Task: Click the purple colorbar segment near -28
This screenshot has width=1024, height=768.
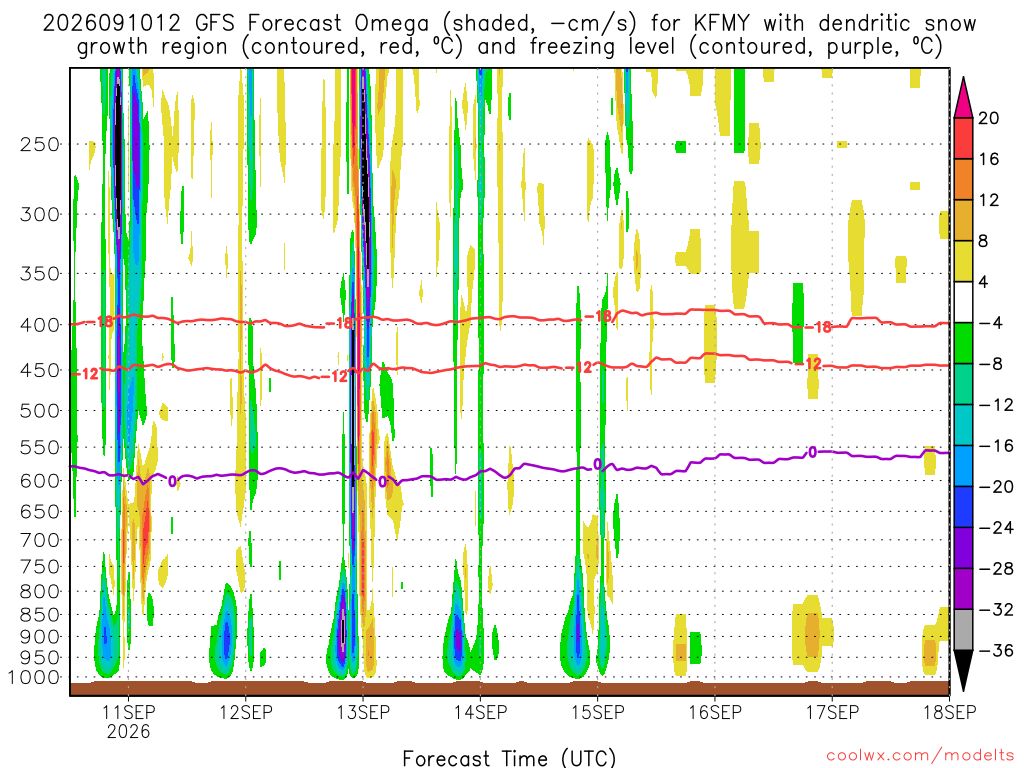Action: click(x=963, y=549)
